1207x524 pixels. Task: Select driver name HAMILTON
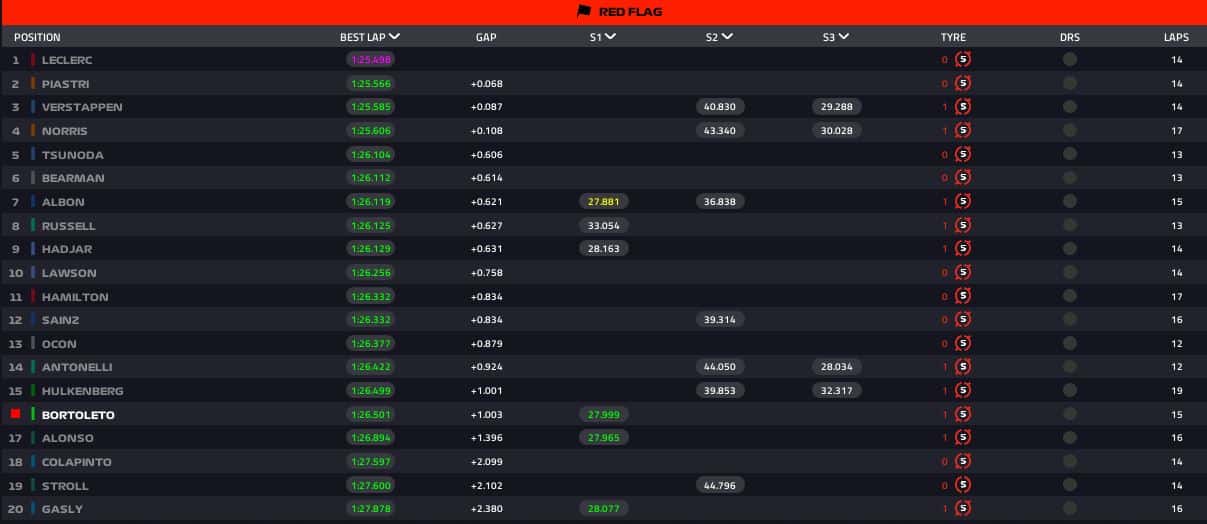tap(75, 297)
